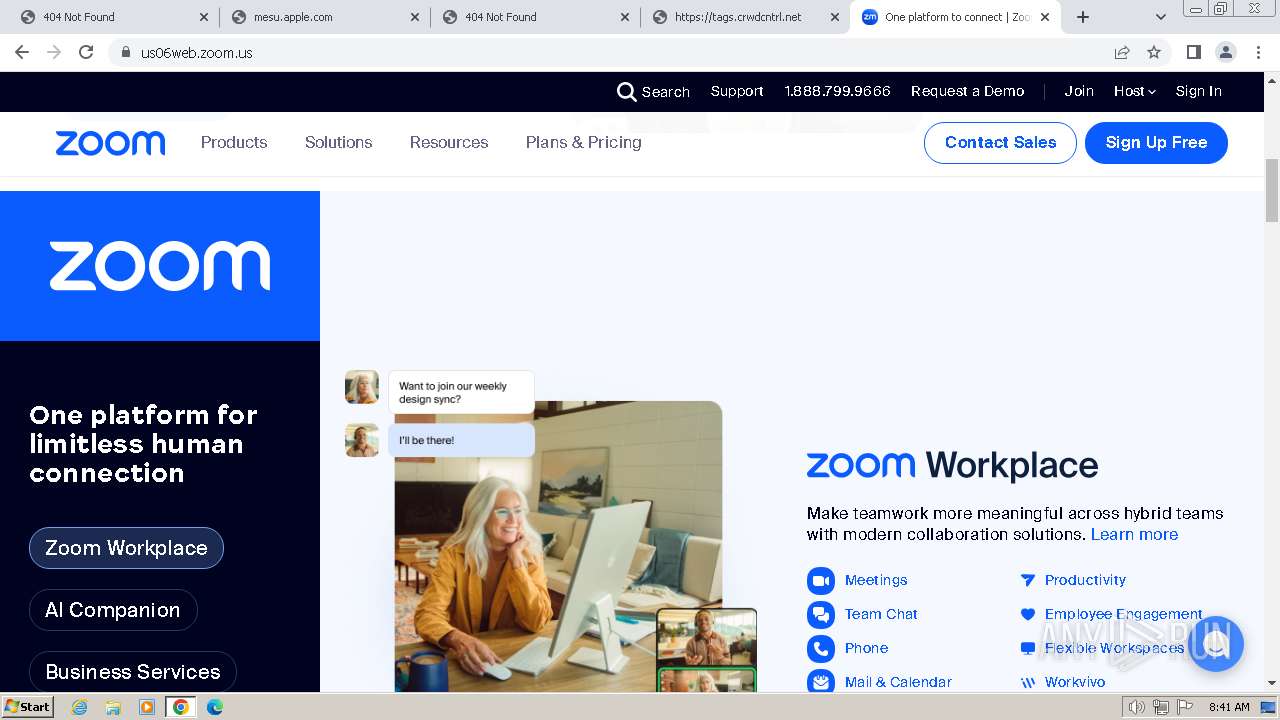Select the Zoom Workplace pill

click(x=126, y=548)
